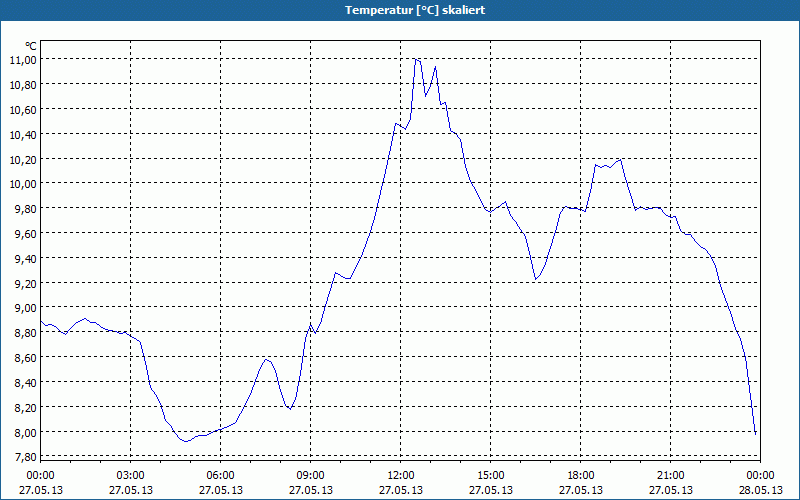Click the 18:00 time label
Image resolution: width=800 pixels, height=500 pixels.
point(581,476)
